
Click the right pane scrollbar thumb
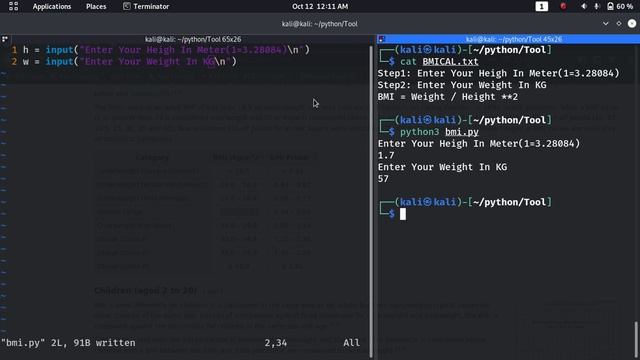(636, 340)
